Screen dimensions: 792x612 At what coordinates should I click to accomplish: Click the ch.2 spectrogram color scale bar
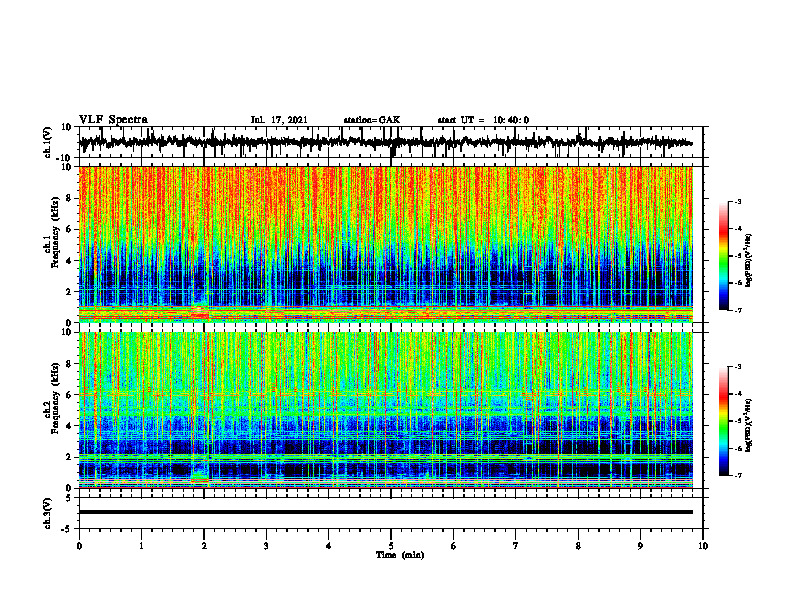[x=723, y=421]
